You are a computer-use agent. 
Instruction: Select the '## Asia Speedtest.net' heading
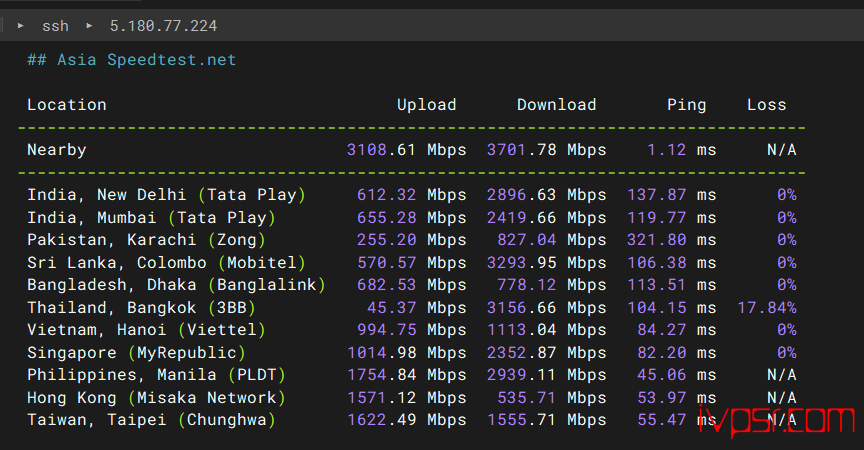pos(132,59)
